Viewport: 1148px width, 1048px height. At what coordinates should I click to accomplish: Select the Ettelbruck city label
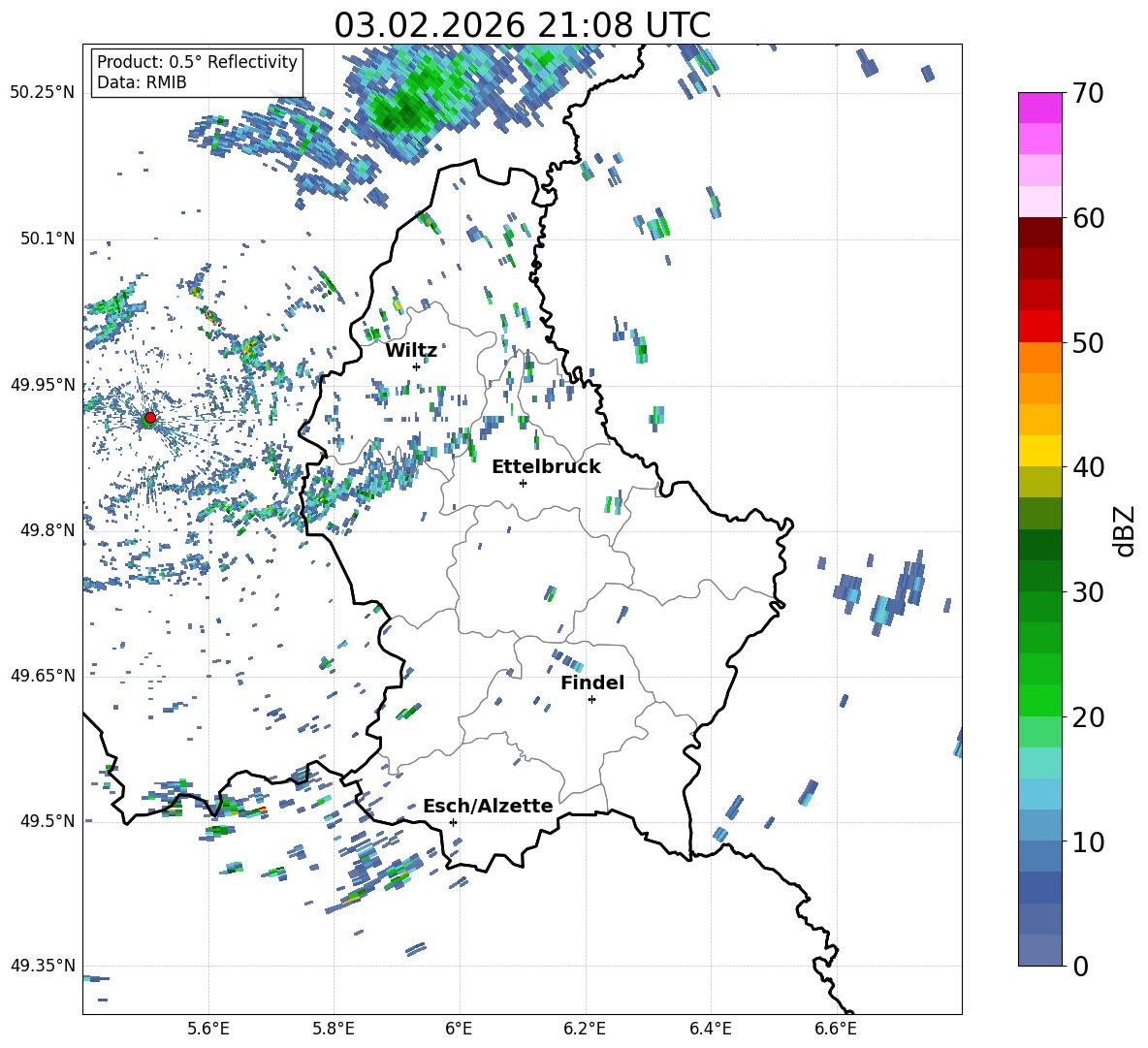546,466
